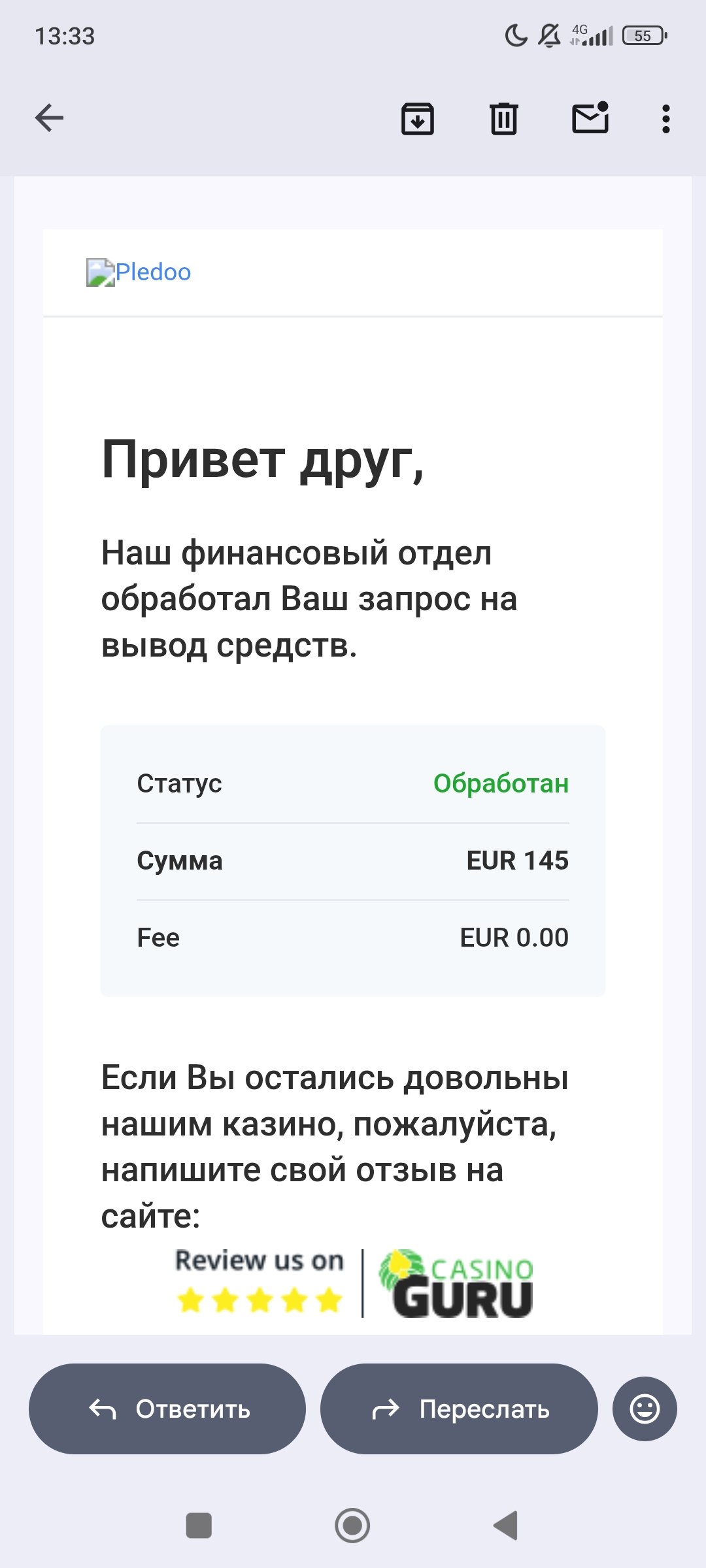Image resolution: width=706 pixels, height=1568 pixels.
Task: Delete this email with trash icon
Action: click(503, 119)
